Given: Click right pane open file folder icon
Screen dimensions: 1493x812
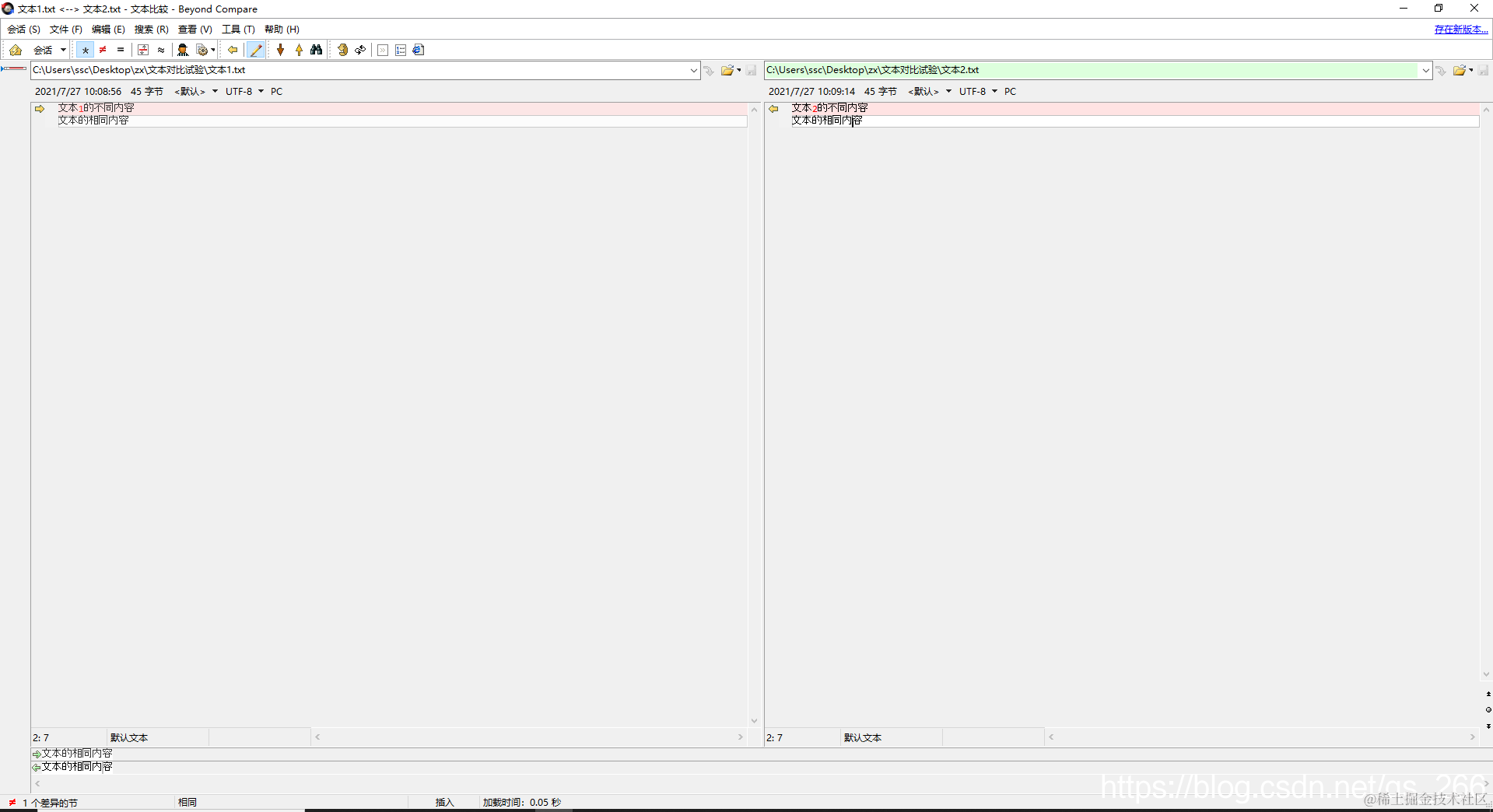Looking at the screenshot, I should (1460, 70).
